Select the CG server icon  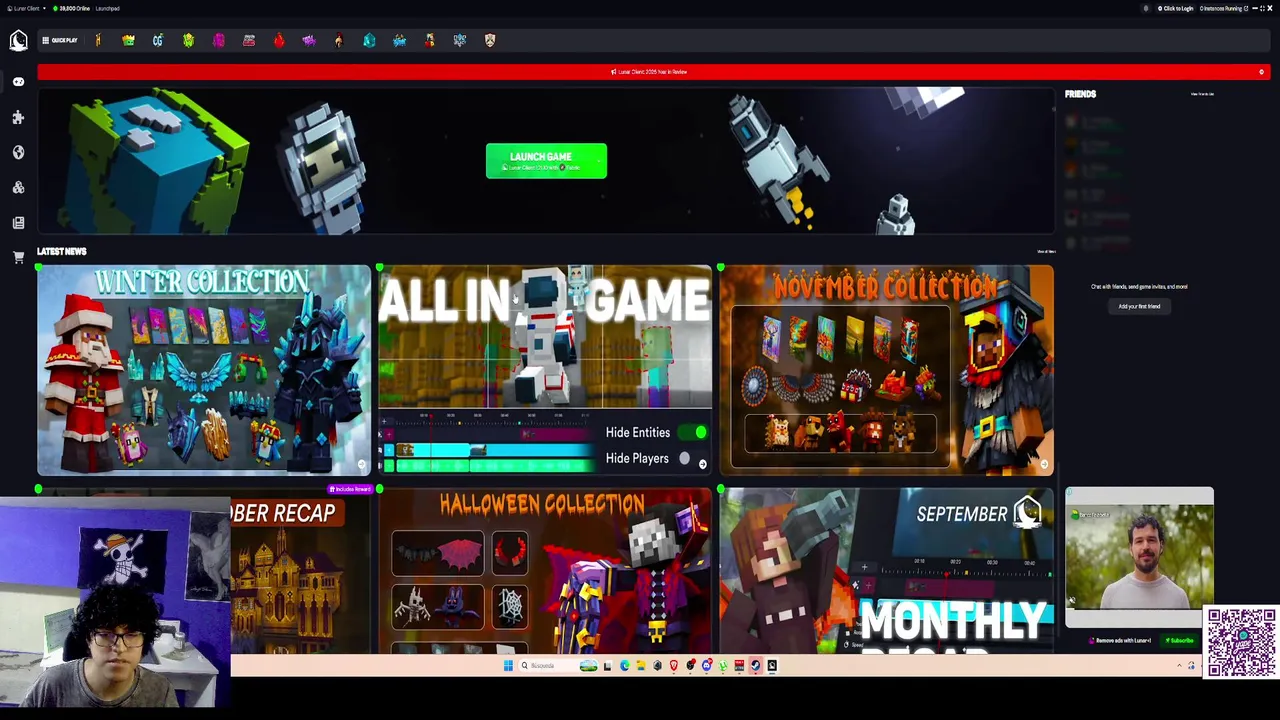(158, 40)
